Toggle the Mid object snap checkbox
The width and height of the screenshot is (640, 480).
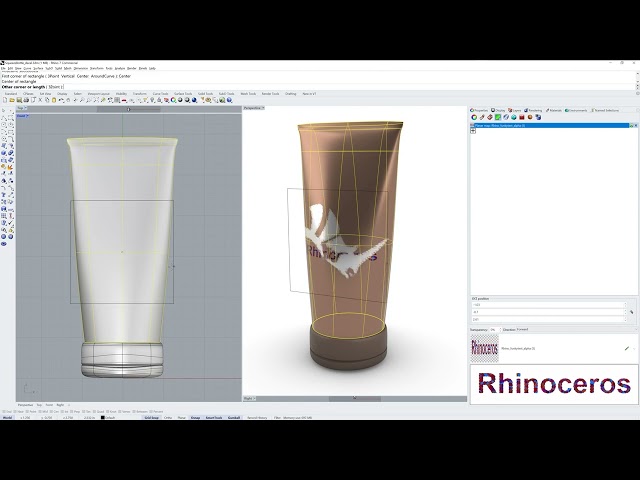(40, 411)
